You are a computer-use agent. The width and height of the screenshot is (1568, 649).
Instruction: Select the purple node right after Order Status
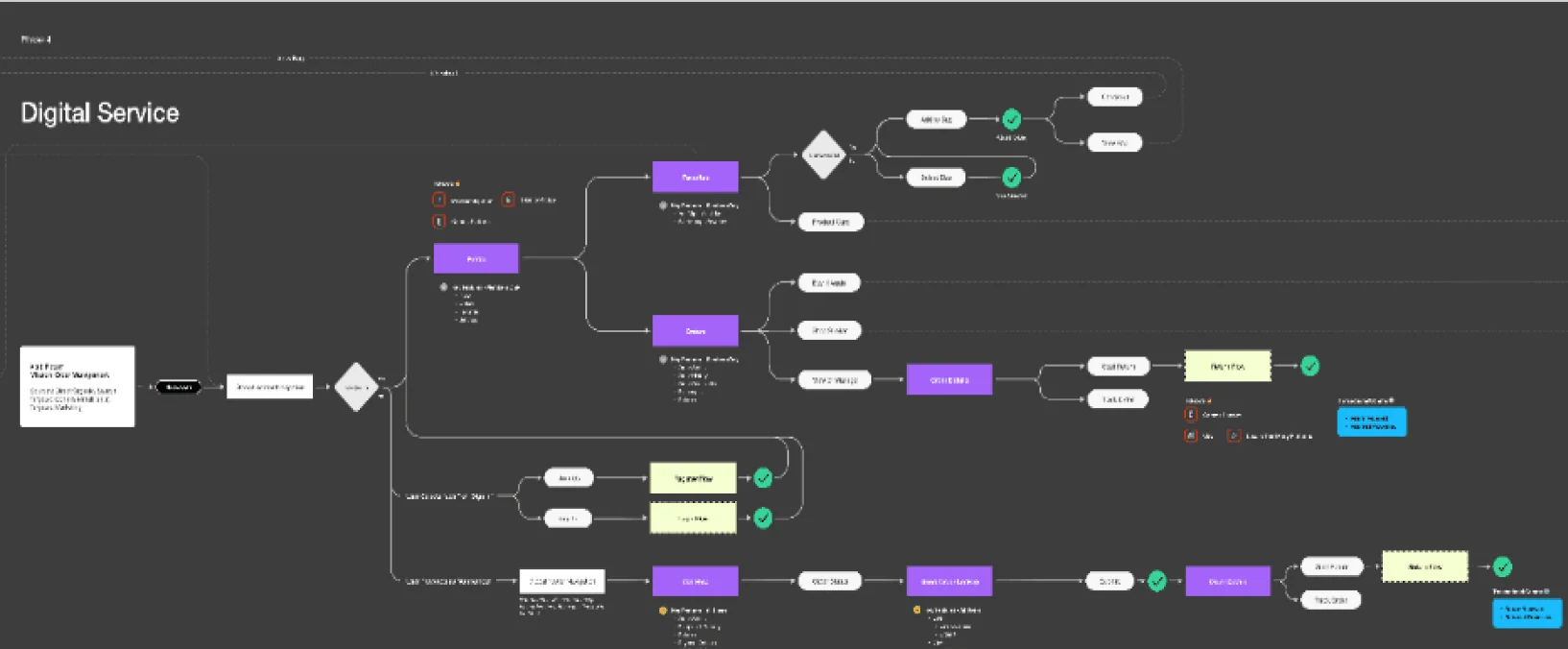pos(949,581)
